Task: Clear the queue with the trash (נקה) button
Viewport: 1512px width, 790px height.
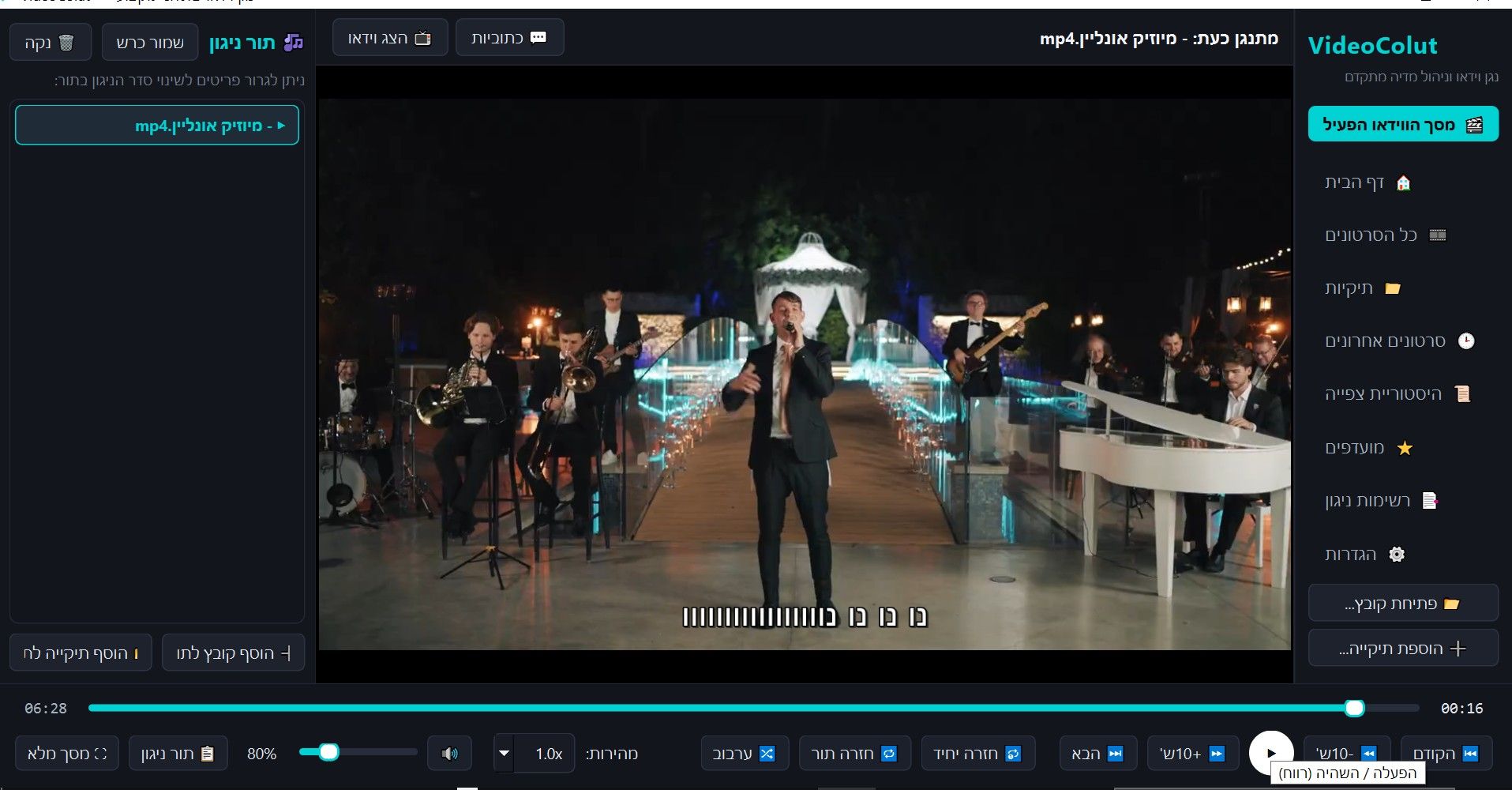Action: (51, 42)
